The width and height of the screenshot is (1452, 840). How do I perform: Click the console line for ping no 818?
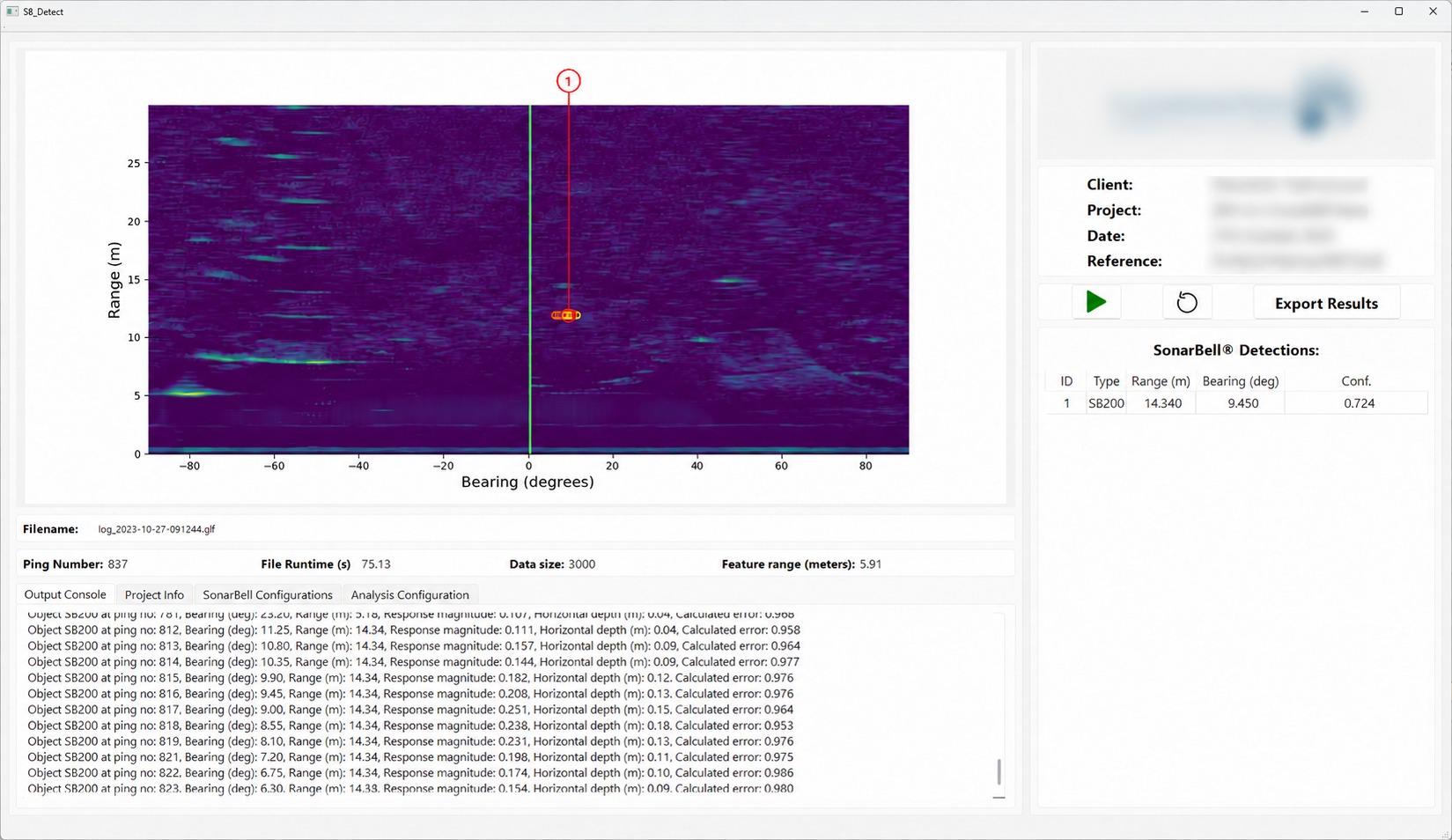click(x=410, y=726)
